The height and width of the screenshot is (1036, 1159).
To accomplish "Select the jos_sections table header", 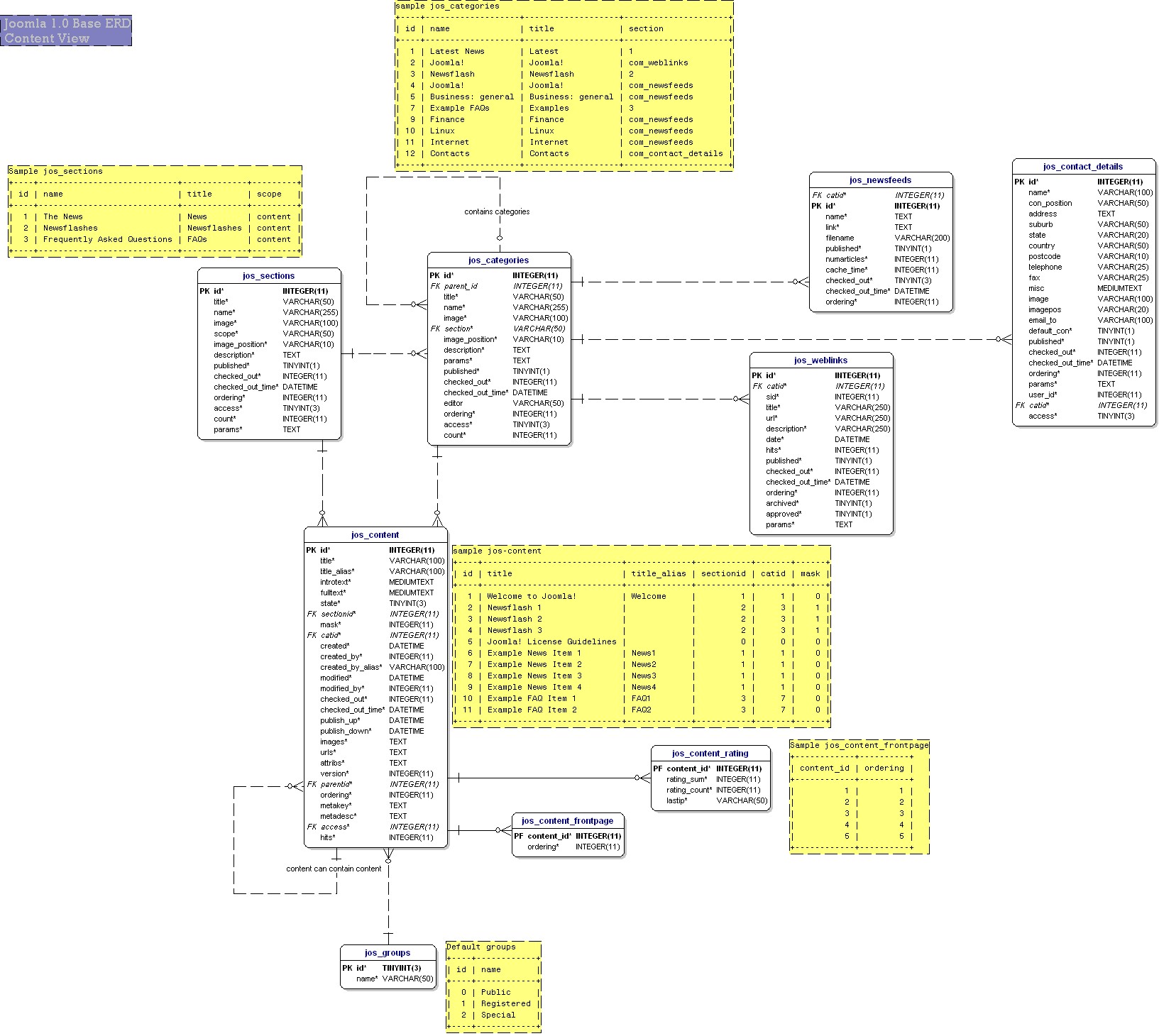I will tap(268, 276).
